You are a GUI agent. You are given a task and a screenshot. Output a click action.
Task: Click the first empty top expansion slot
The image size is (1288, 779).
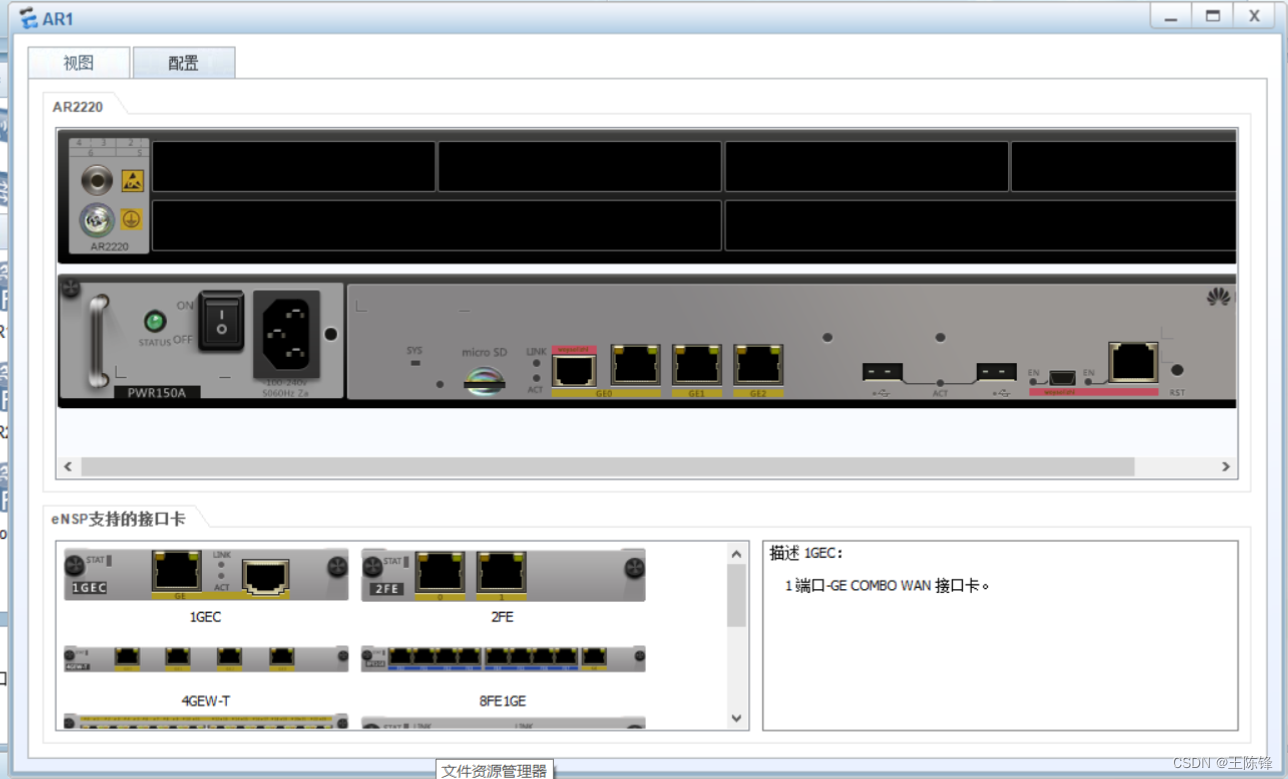[293, 166]
